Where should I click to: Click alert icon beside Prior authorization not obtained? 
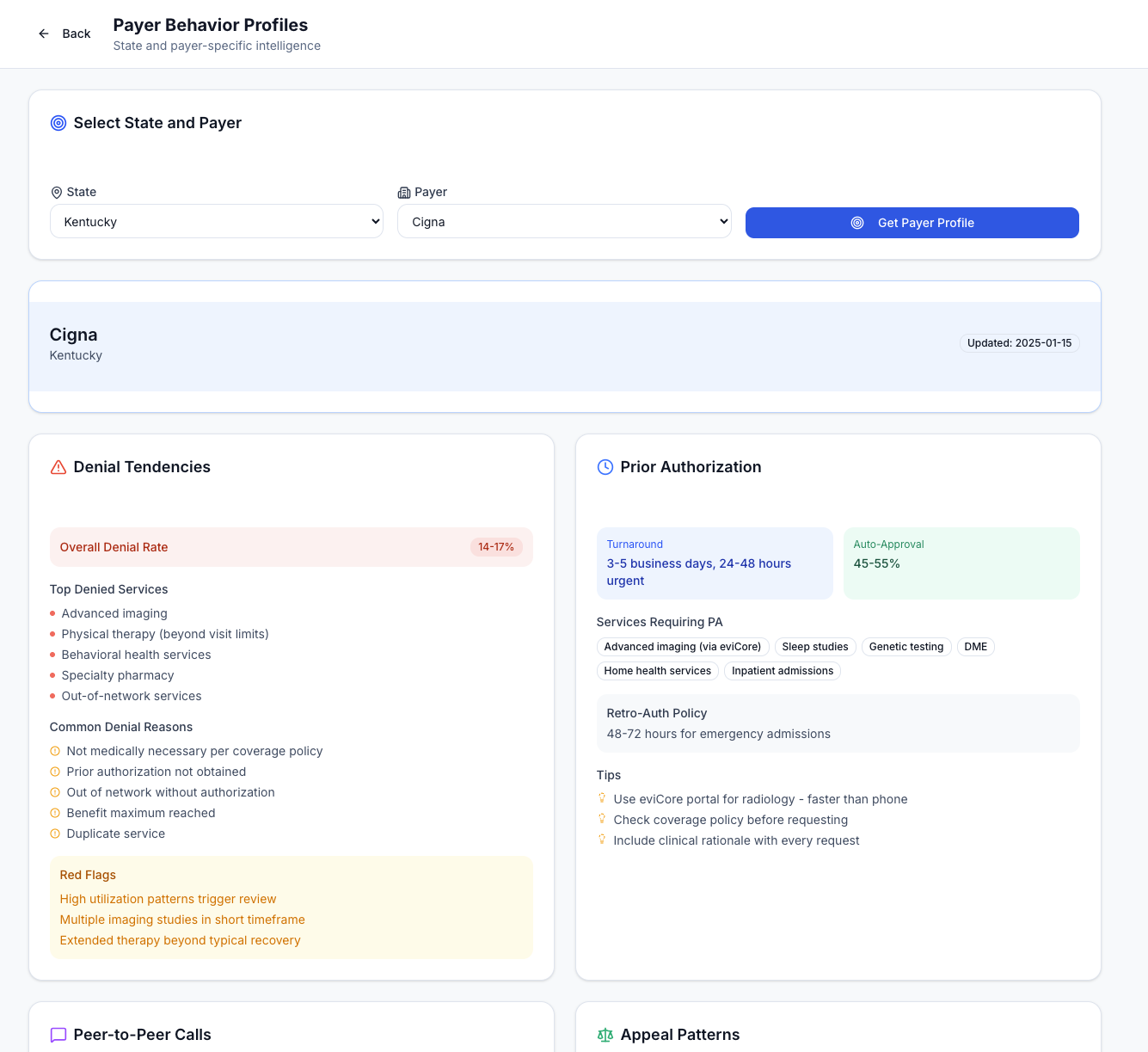coord(55,772)
